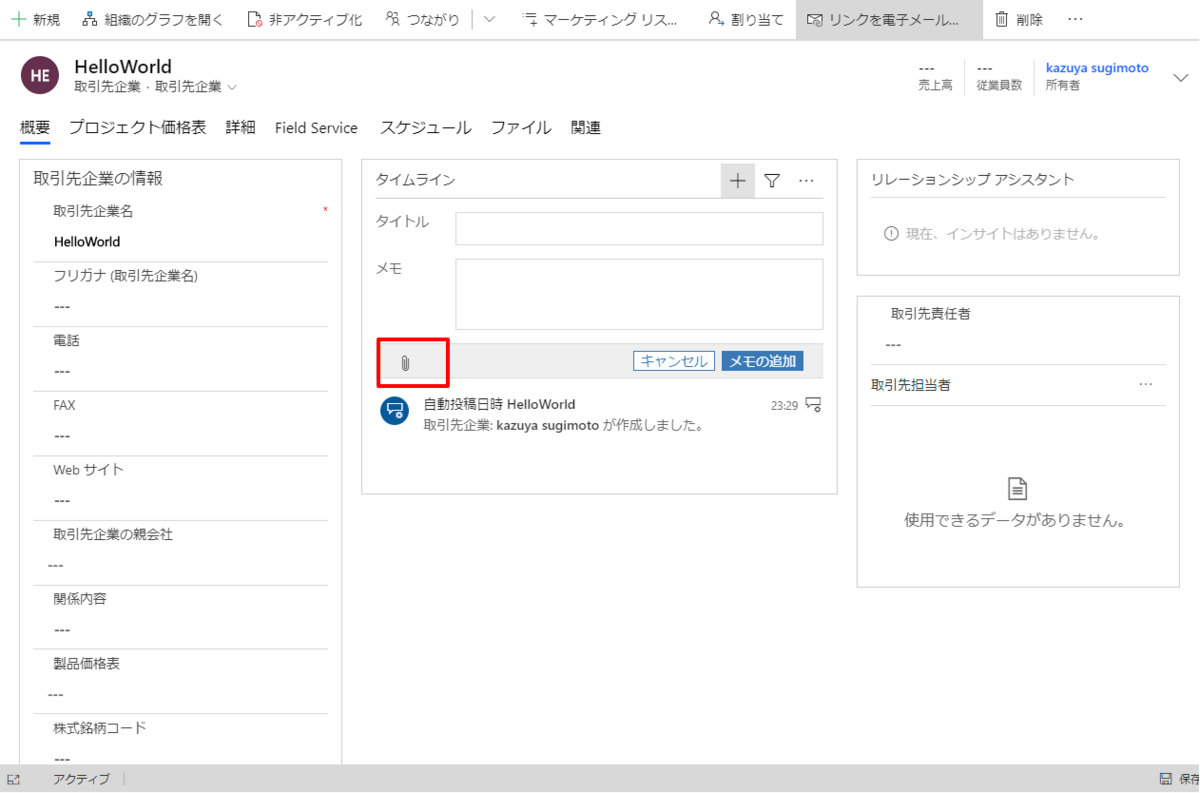Open the timeline more options ellipsis
Image resolution: width=1200 pixels, height=793 pixels.
(806, 181)
